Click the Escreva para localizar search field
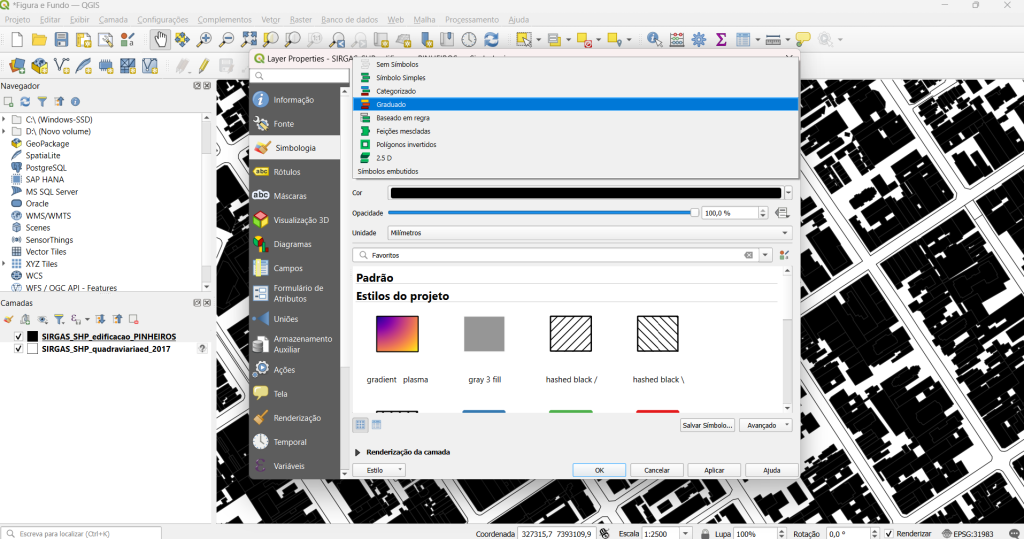 (x=82, y=534)
